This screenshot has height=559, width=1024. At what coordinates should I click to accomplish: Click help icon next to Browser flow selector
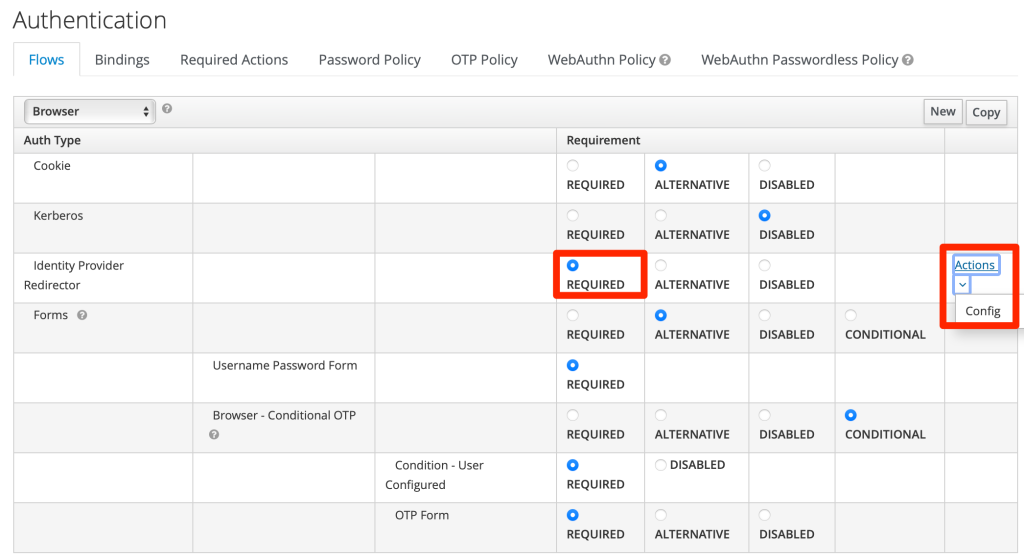(167, 109)
